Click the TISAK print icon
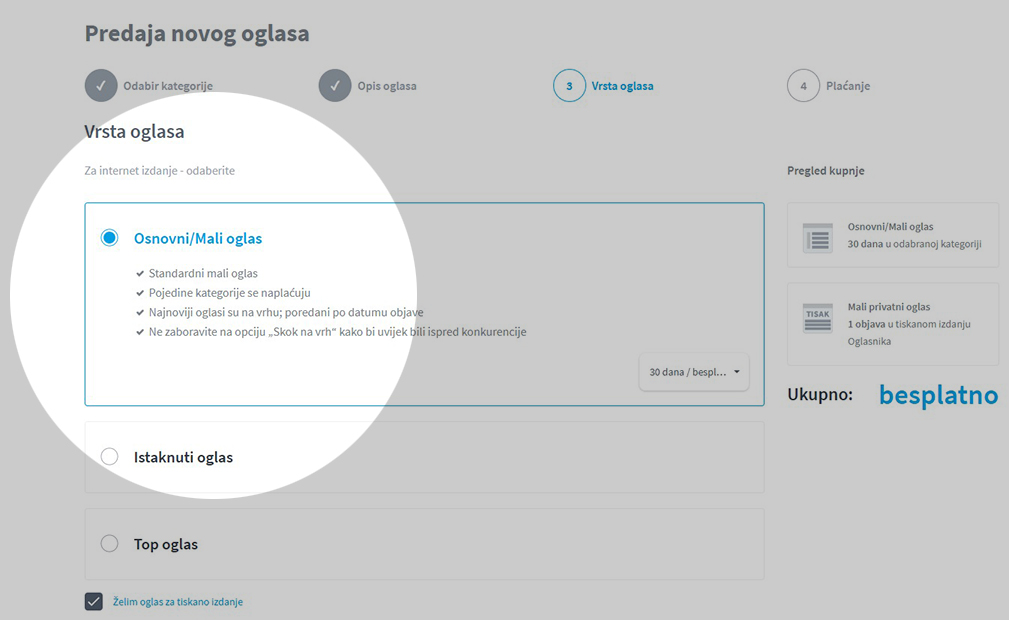Screen dimensions: 1009x620 click(x=818, y=318)
